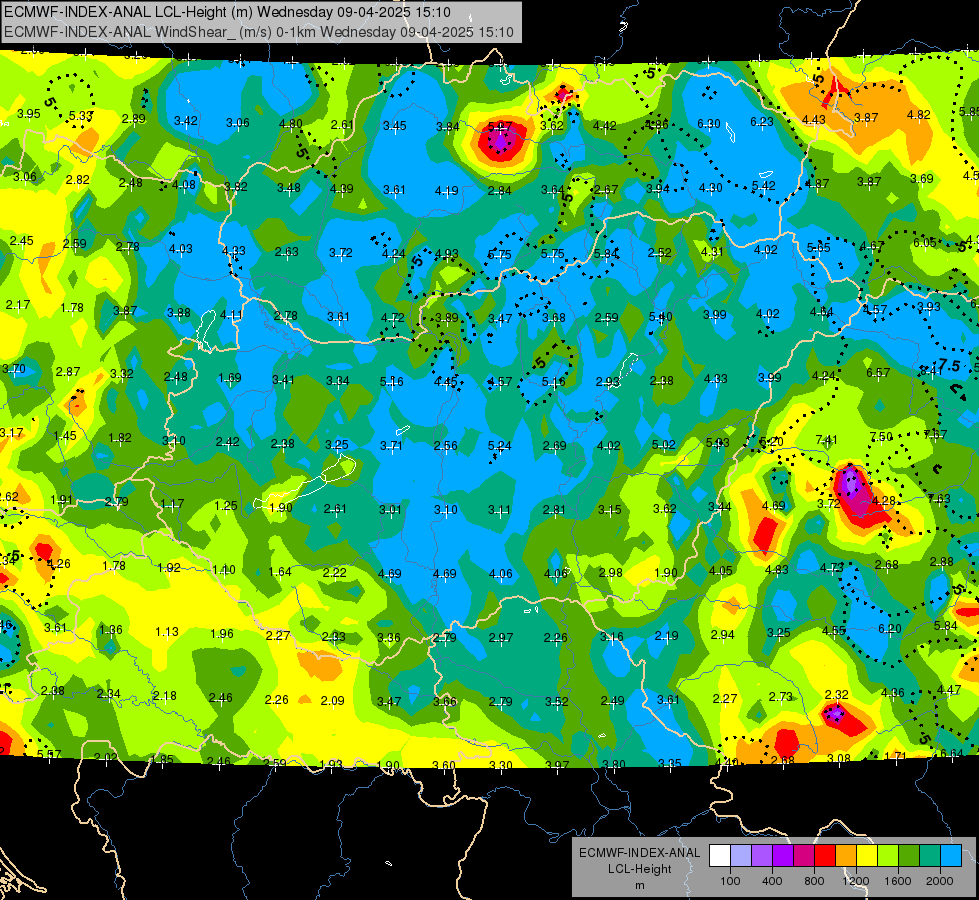Screen dimensions: 979x900
Task: Click the wind shear value 7.50
Action: (x=881, y=436)
